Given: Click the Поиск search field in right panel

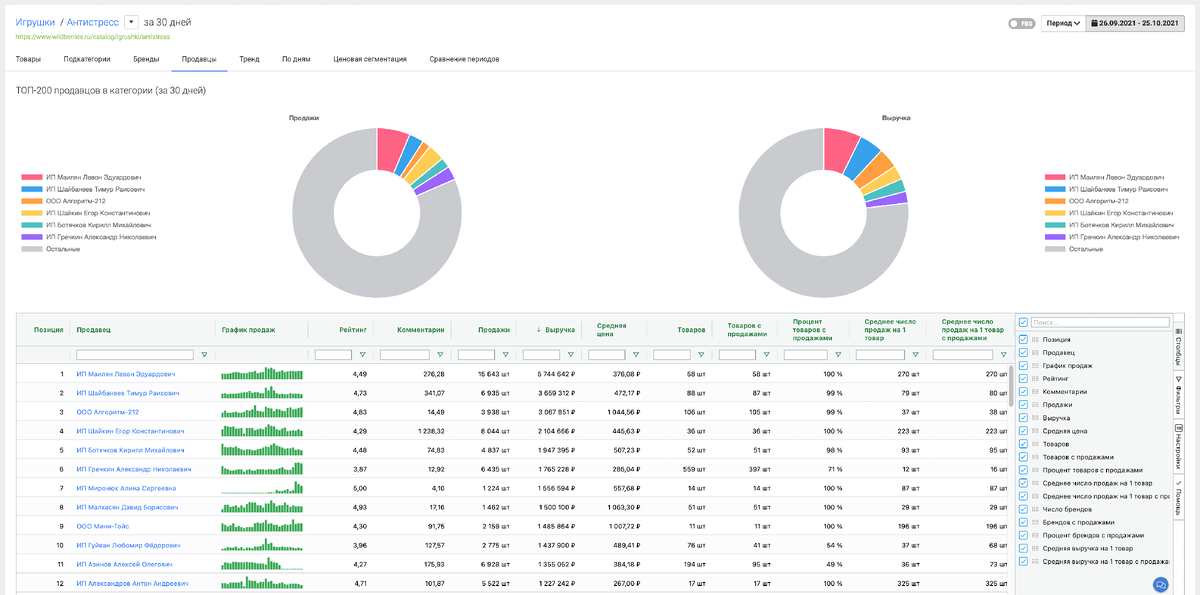Looking at the screenshot, I should pyautogui.click(x=1100, y=322).
